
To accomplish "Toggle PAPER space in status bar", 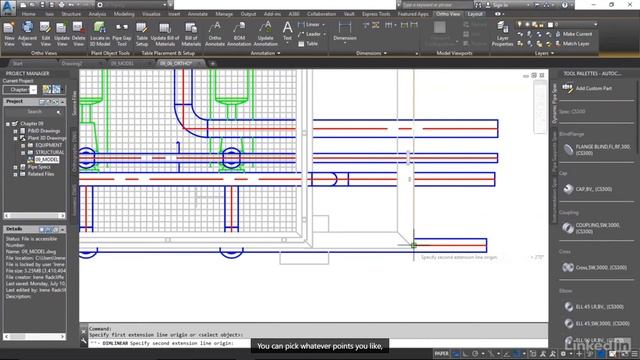I will [441, 354].
